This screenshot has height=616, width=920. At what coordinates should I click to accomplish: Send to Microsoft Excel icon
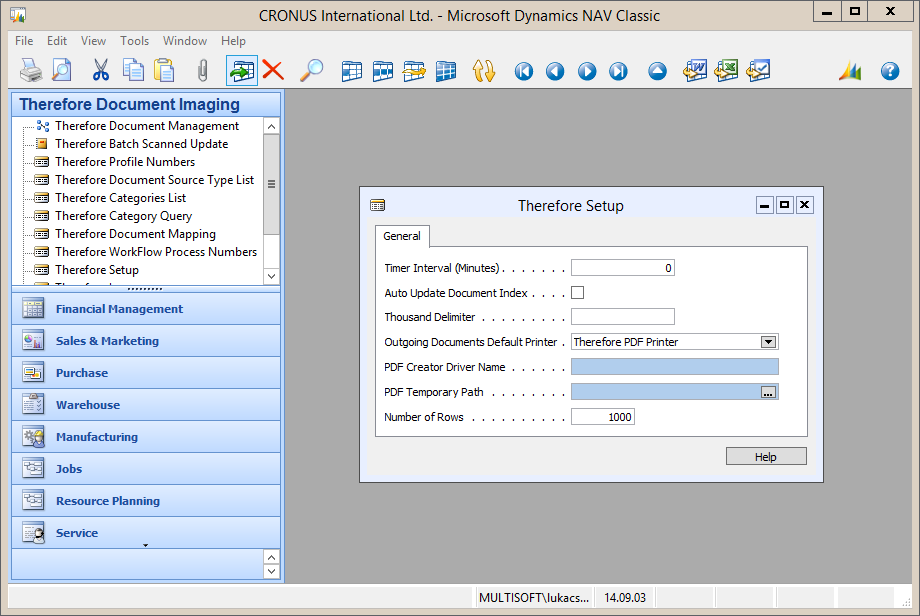point(726,71)
